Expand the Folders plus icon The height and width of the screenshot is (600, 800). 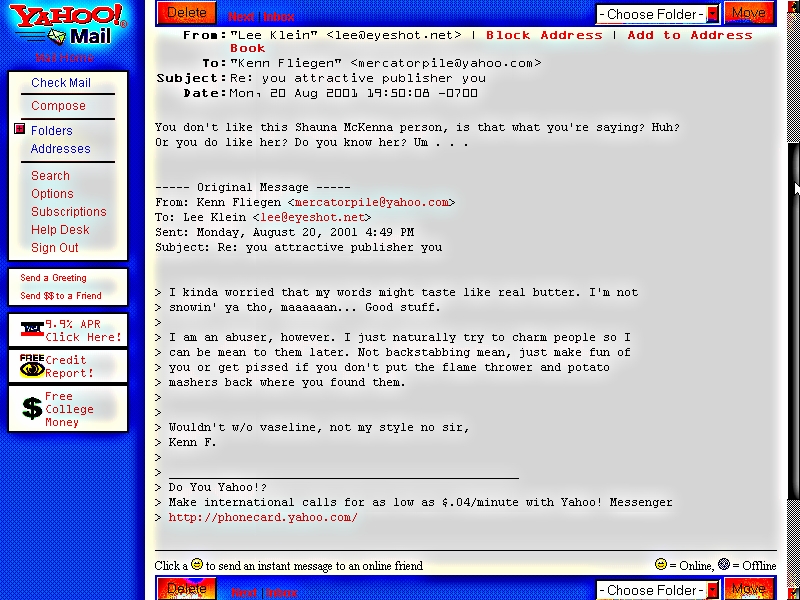point(19,129)
